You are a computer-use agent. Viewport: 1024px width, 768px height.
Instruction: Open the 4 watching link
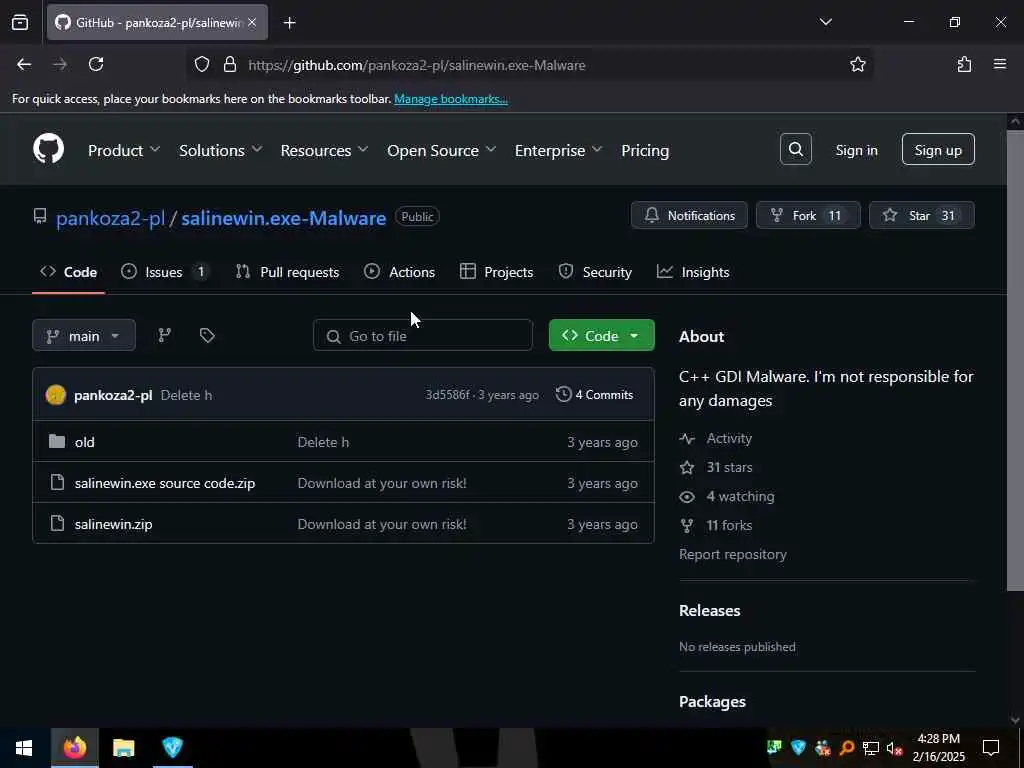740,496
